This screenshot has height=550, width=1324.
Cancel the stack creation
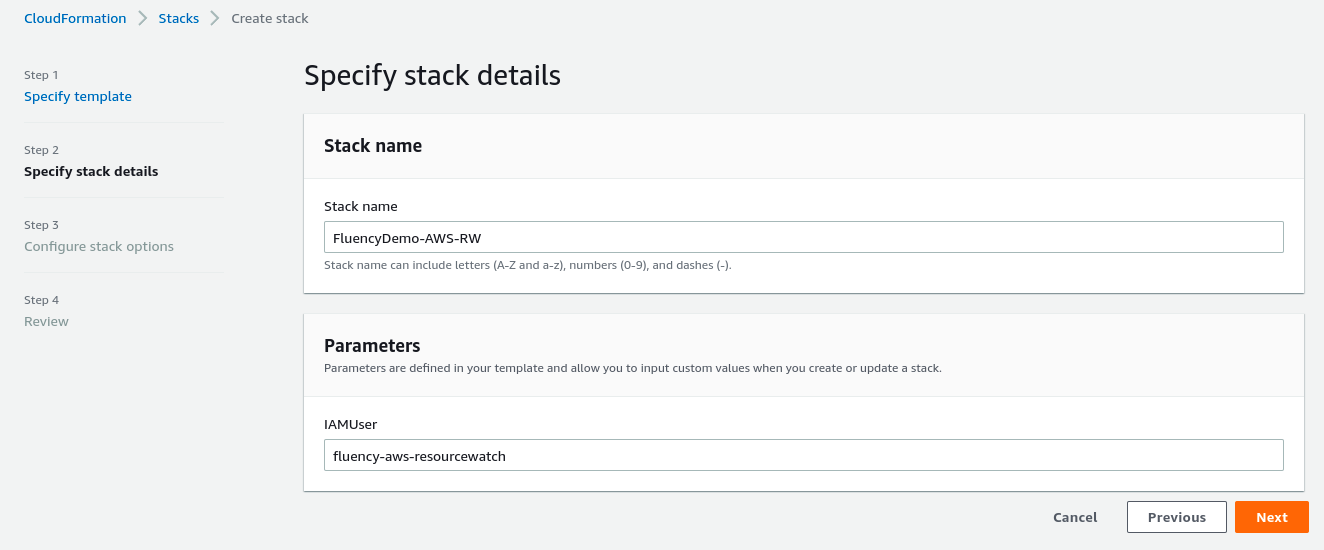(x=1075, y=517)
